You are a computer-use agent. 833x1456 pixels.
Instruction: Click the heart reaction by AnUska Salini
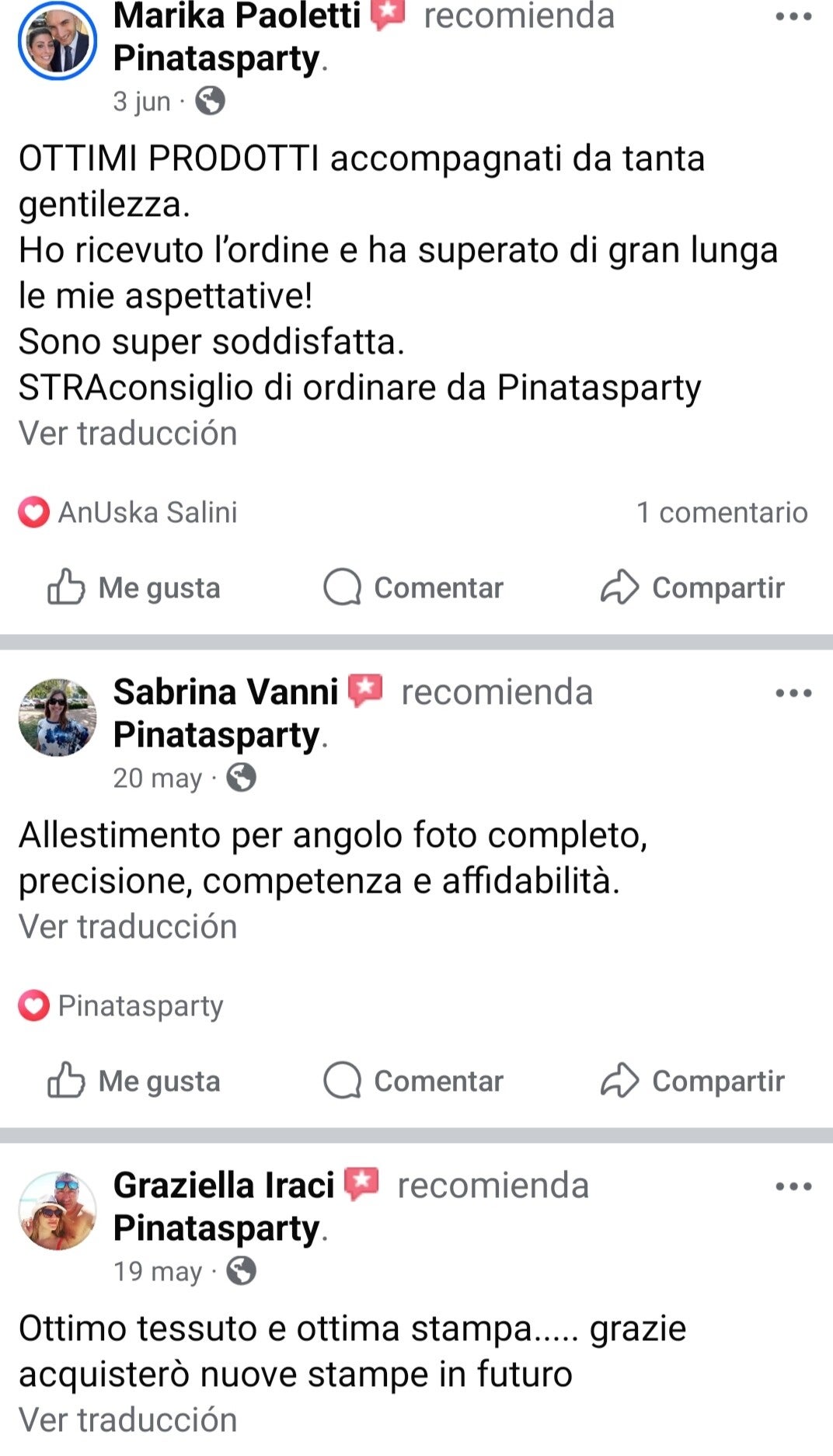[x=33, y=513]
